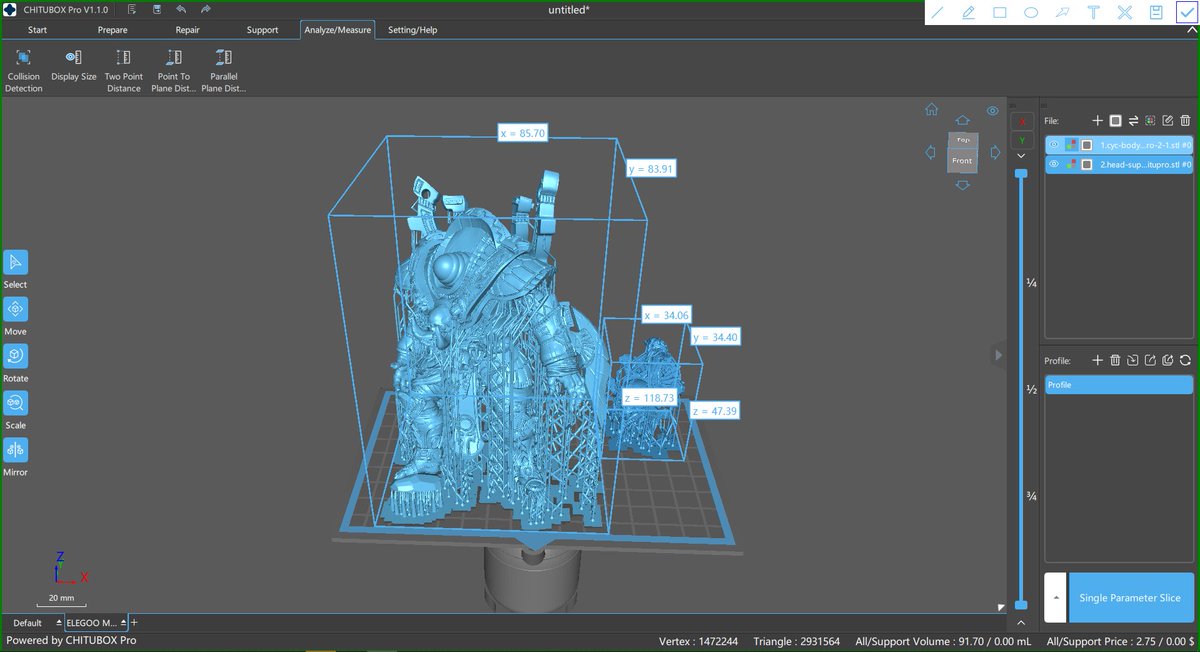This screenshot has width=1200, height=652.
Task: Click the bottom handle of layer slider
Action: tap(1021, 605)
